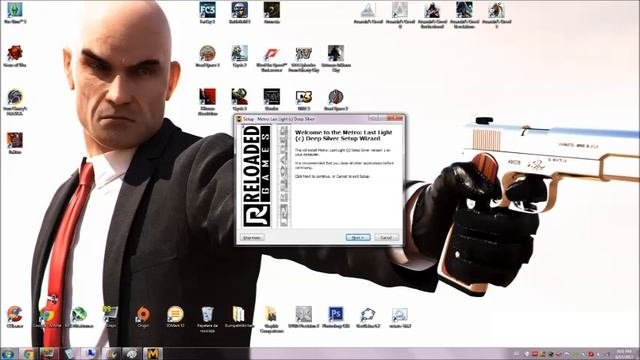The height and width of the screenshot is (360, 640).
Task: Select the Assassin's Creed II icon
Action: pyautogui.click(x=400, y=15)
